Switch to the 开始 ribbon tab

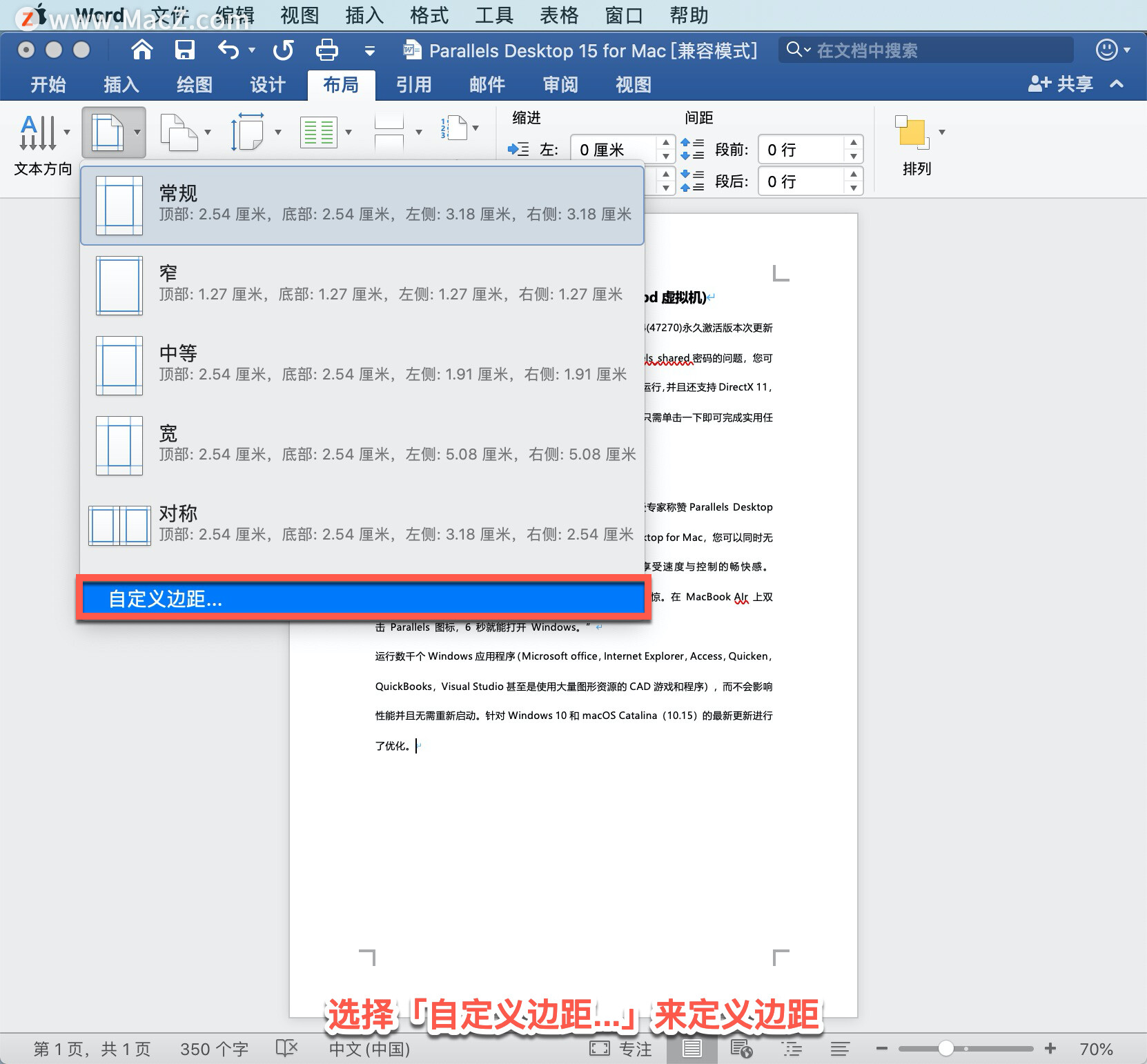coord(48,85)
